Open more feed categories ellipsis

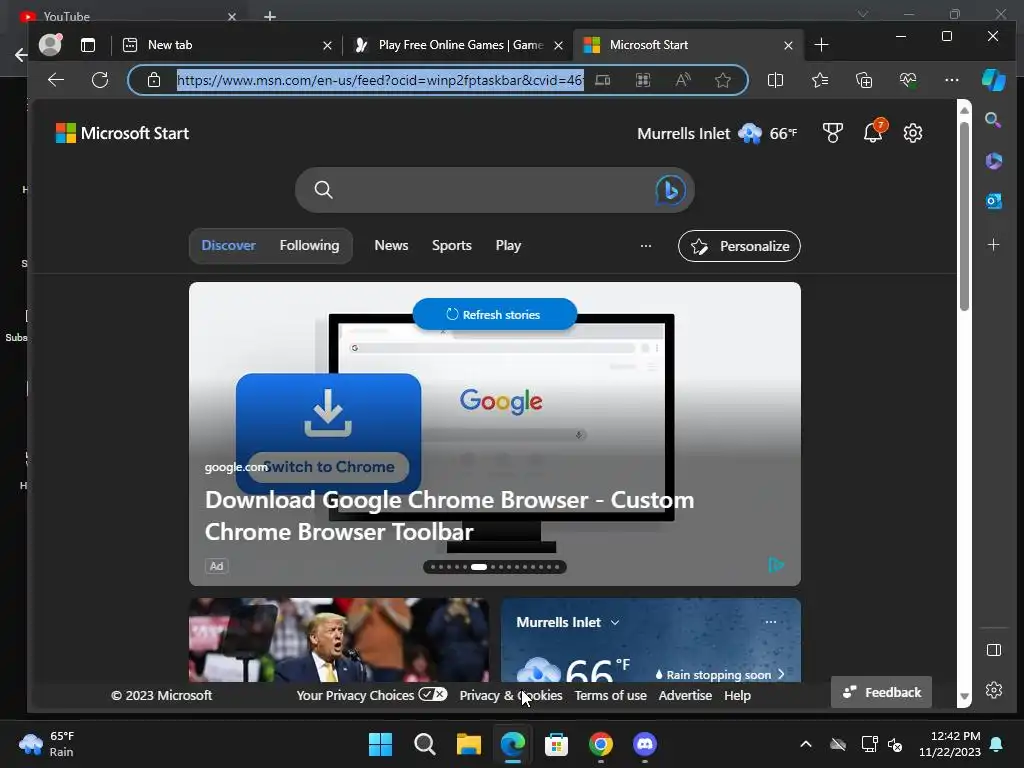(x=646, y=246)
